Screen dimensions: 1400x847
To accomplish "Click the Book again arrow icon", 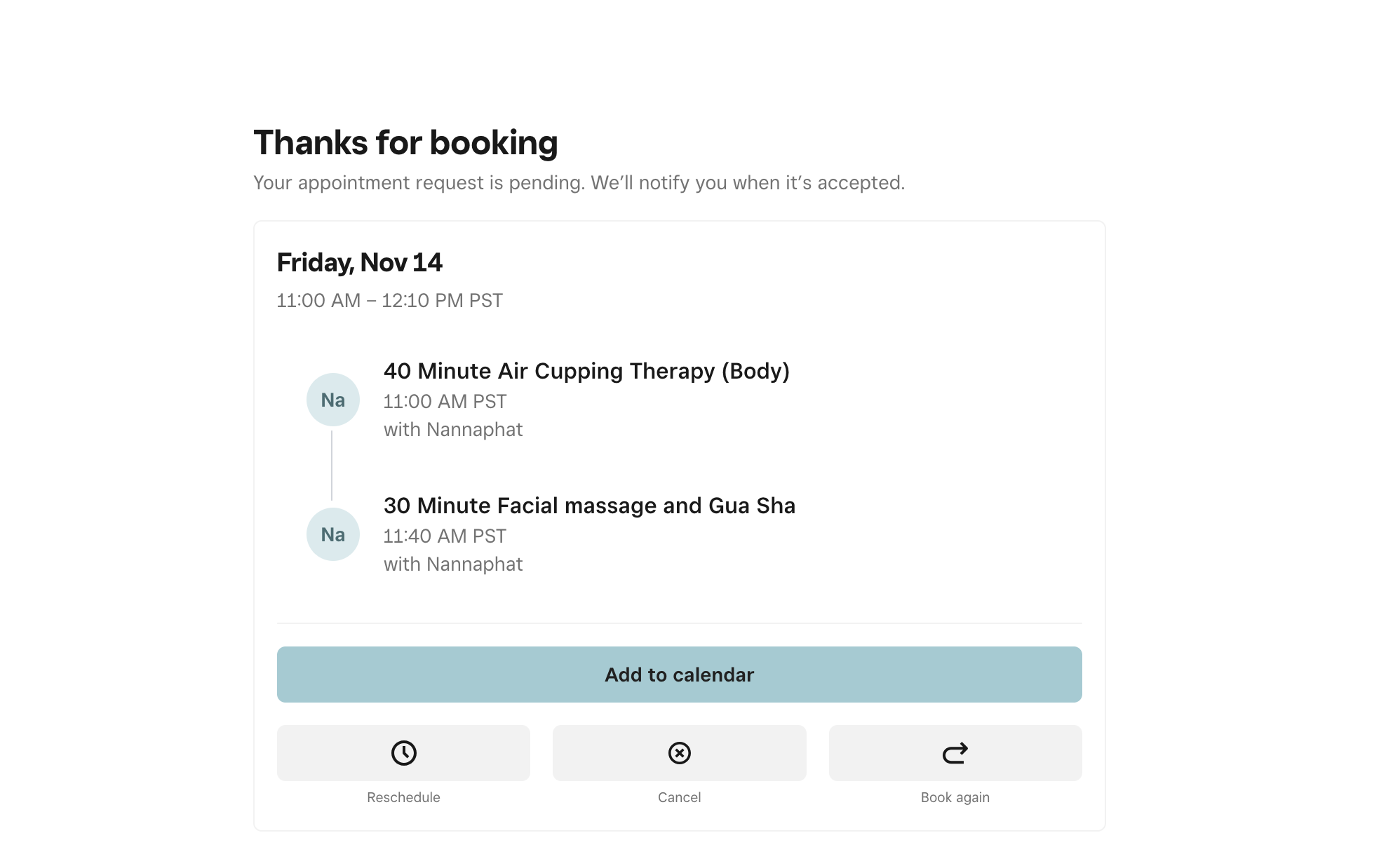I will 955,753.
